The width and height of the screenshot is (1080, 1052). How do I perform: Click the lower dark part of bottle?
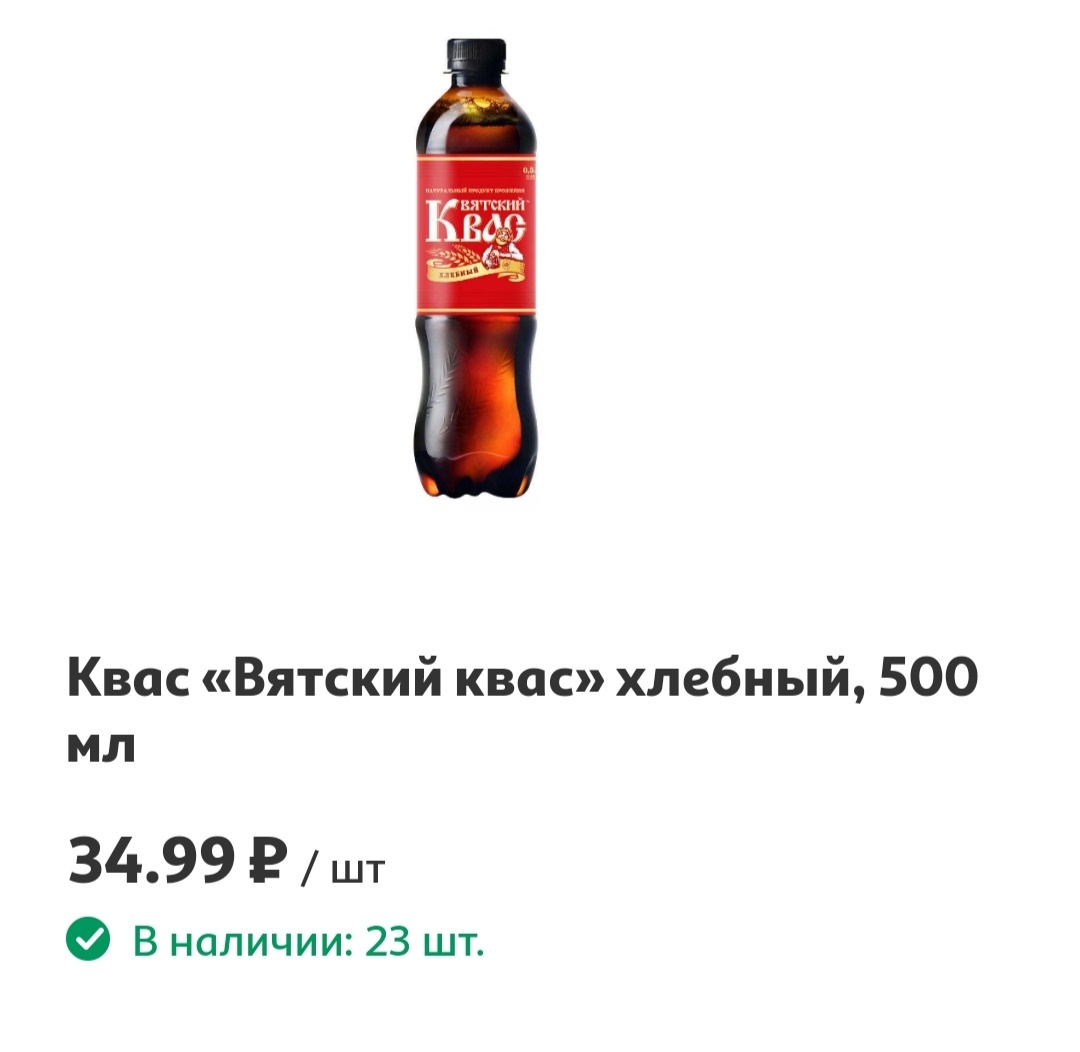[x=477, y=406]
